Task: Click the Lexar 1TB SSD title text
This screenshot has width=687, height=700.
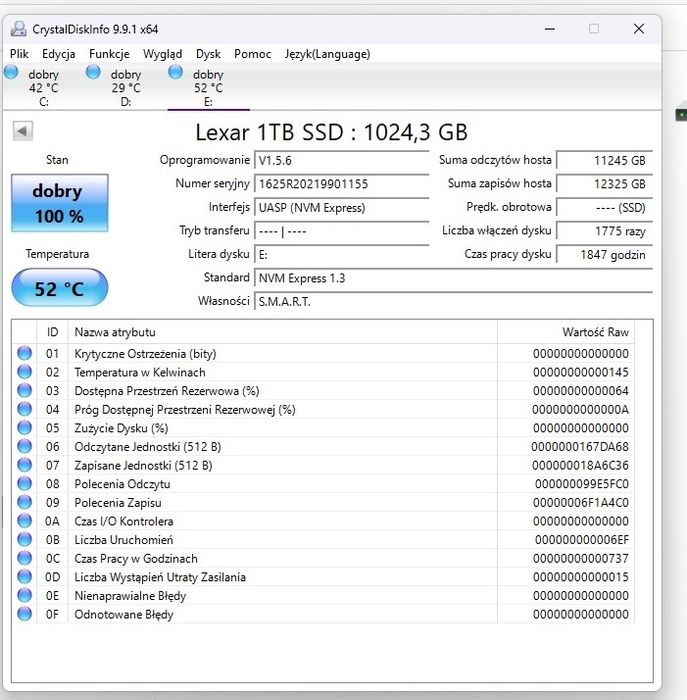Action: 331,132
